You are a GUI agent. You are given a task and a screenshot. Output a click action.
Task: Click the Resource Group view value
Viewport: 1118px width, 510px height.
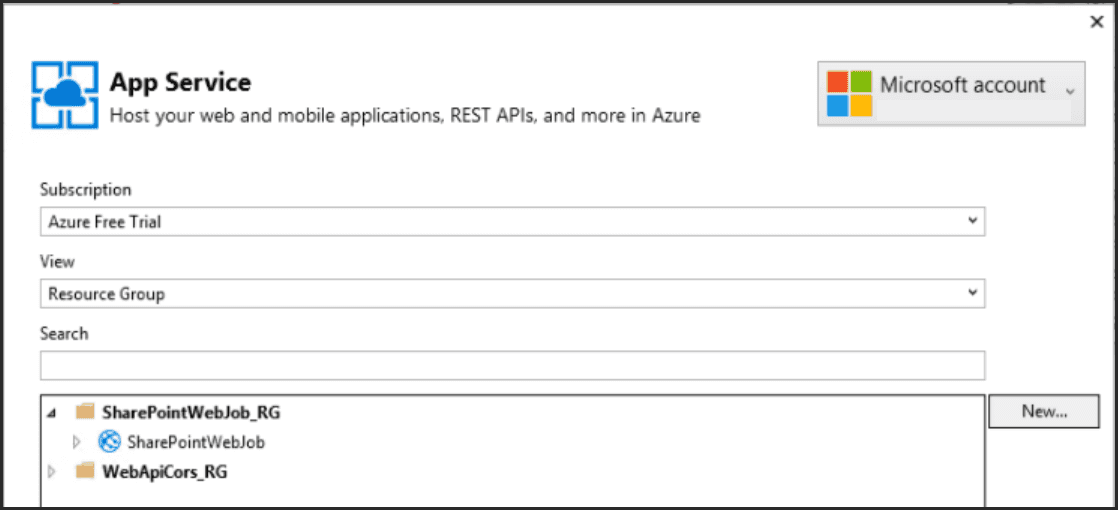[106, 294]
